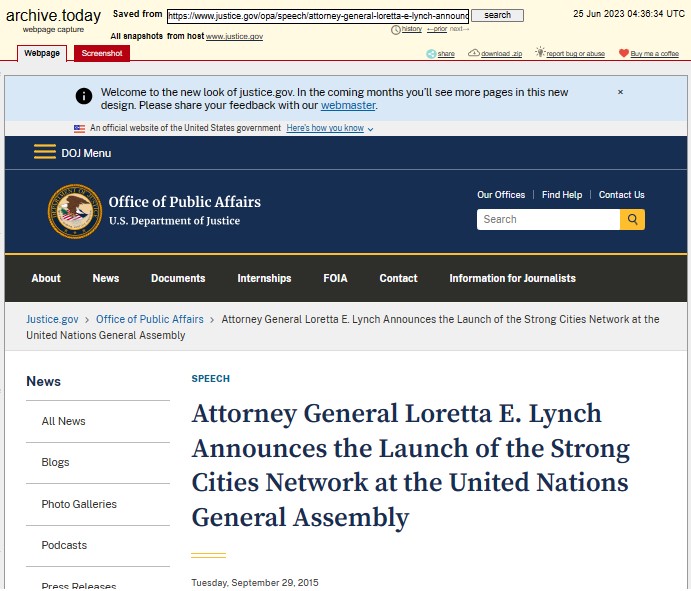Open Information for Journalists nav item
The height and width of the screenshot is (591, 691).
click(513, 279)
